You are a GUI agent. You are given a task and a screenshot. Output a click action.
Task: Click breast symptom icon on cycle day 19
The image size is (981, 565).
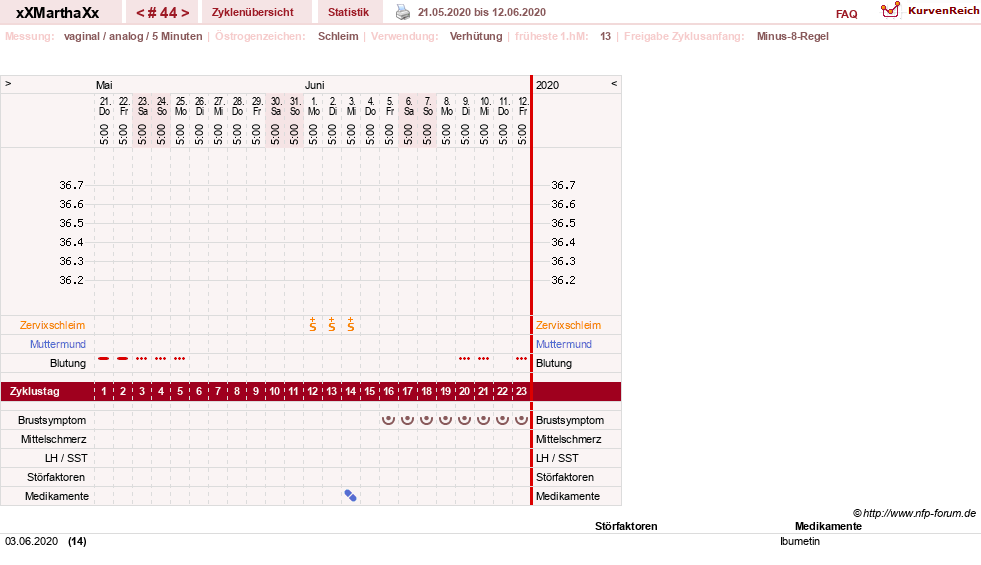(x=445, y=419)
